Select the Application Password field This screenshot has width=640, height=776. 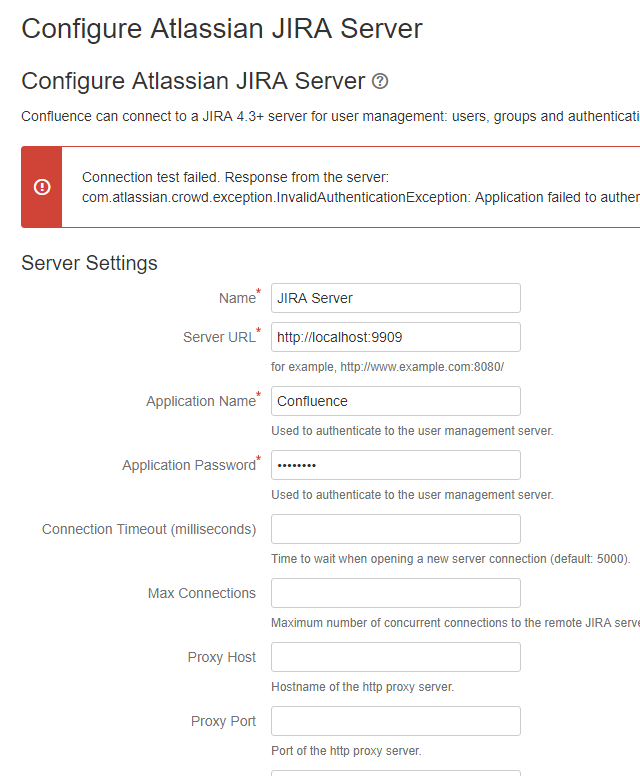(x=395, y=465)
